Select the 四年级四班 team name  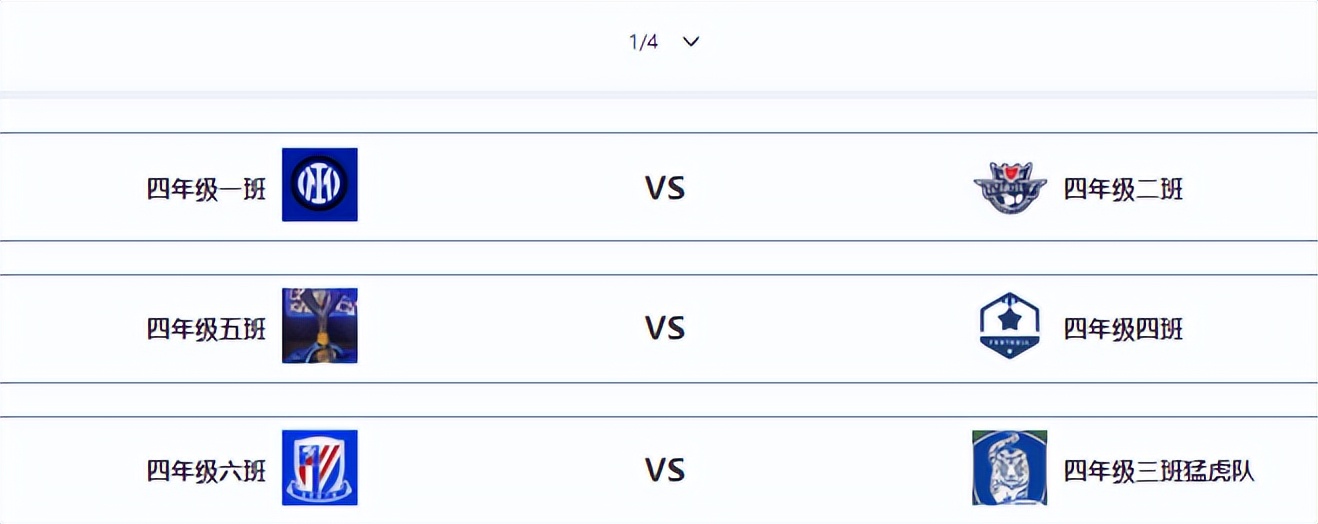[1123, 328]
